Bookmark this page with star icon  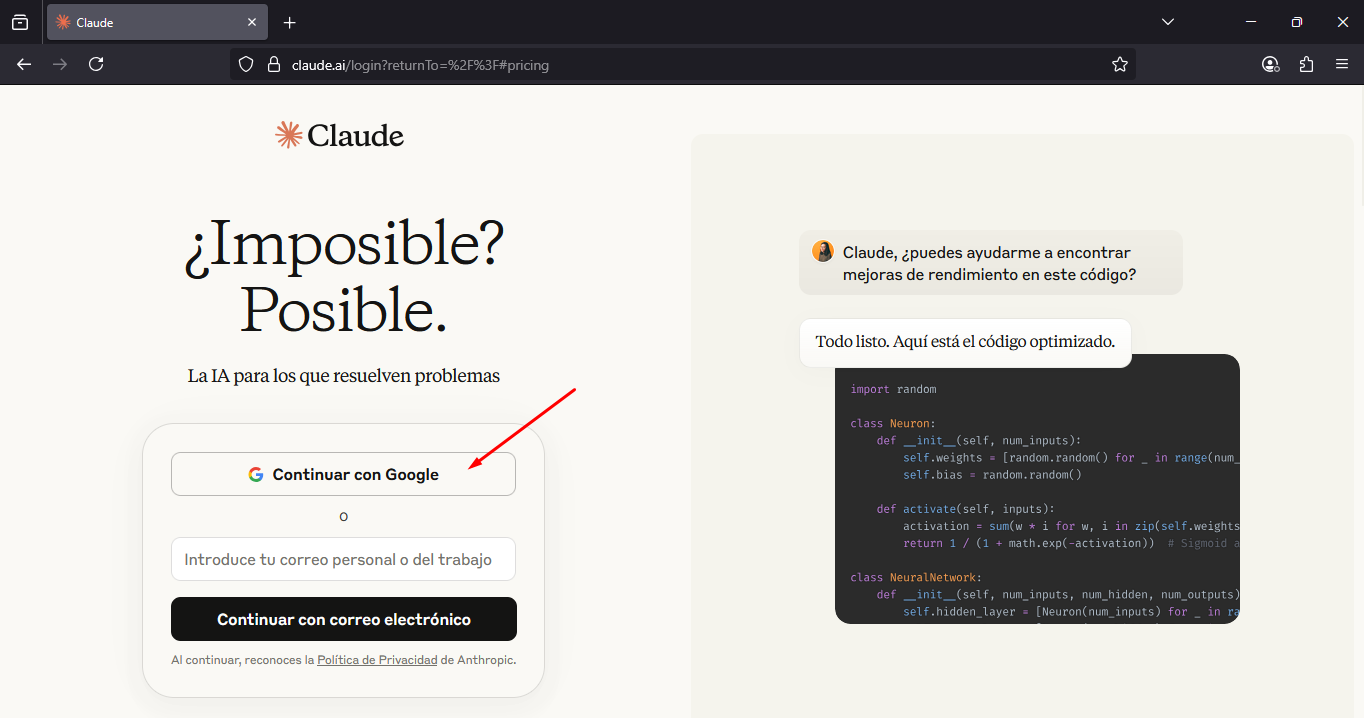pos(1119,64)
